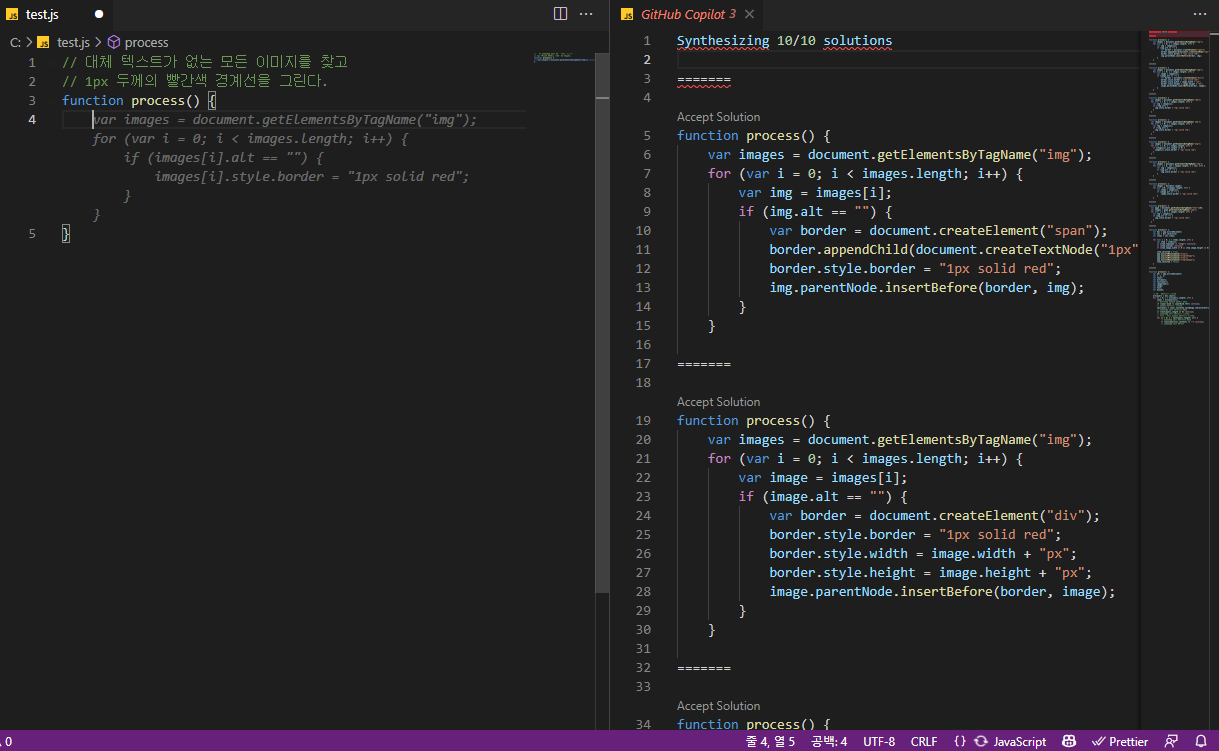Click the sync icon next to JavaScript

click(981, 741)
